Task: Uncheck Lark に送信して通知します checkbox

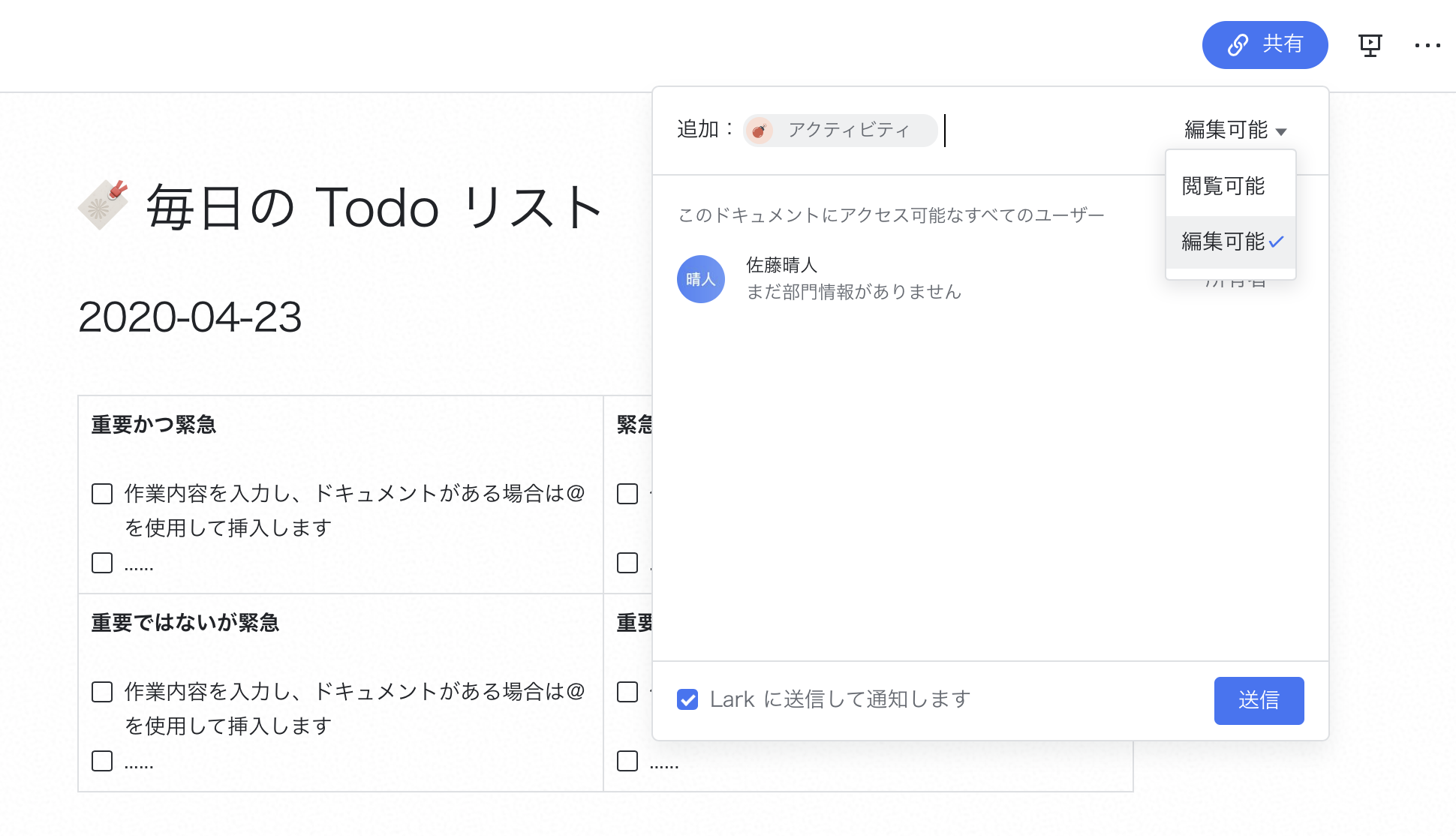Action: 687,699
